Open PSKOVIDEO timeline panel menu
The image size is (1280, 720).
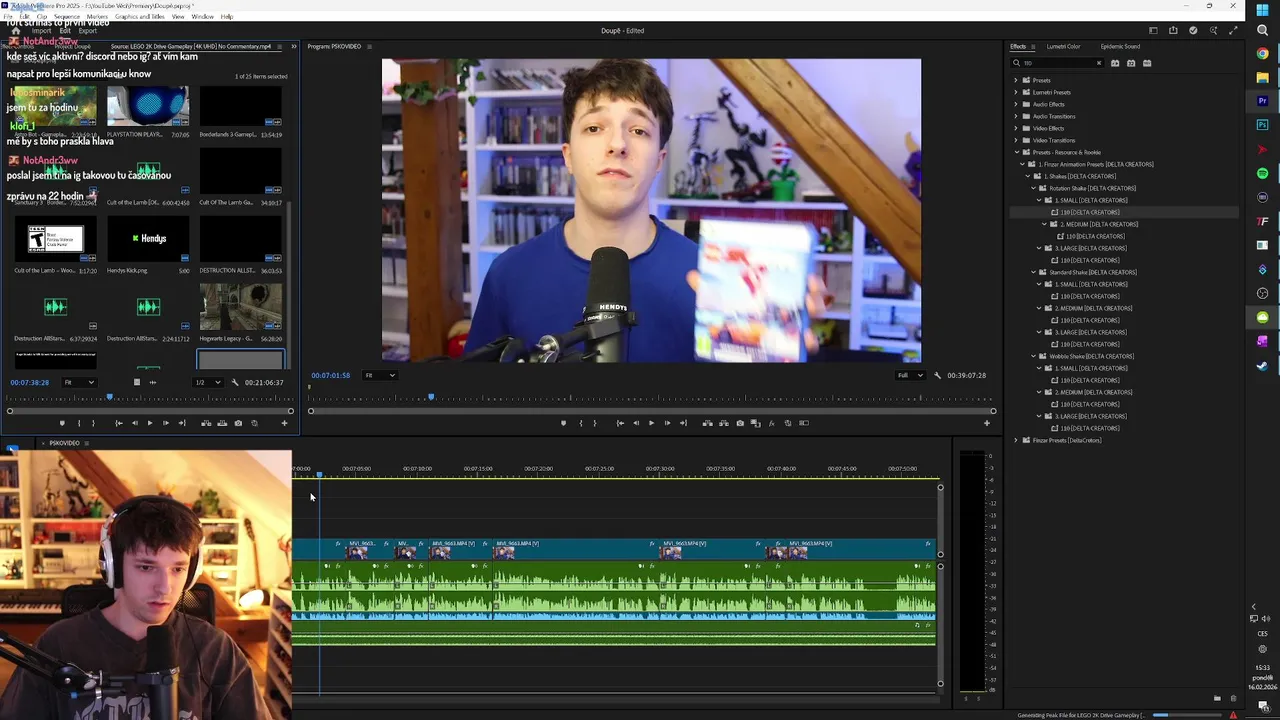pos(86,443)
